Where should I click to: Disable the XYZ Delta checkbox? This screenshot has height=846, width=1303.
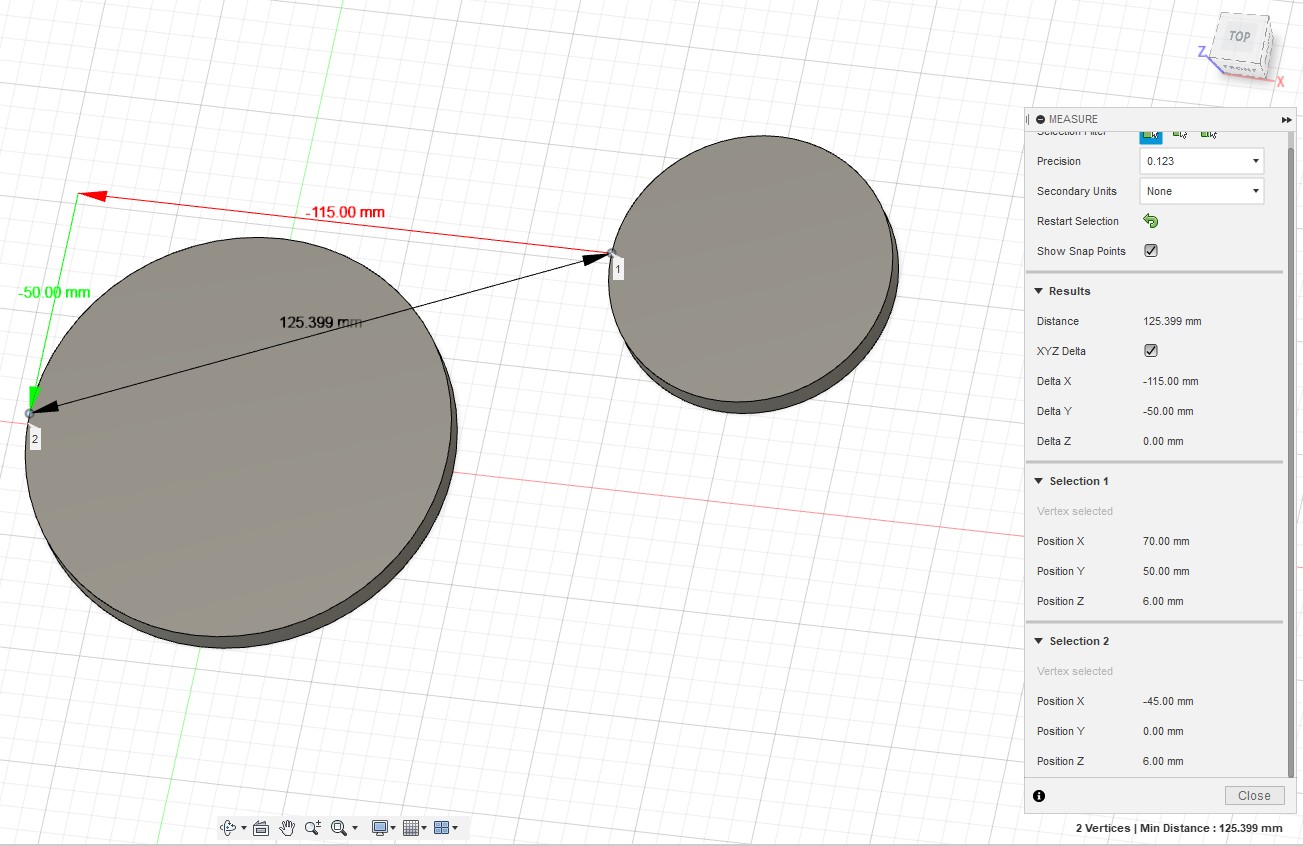point(1150,350)
